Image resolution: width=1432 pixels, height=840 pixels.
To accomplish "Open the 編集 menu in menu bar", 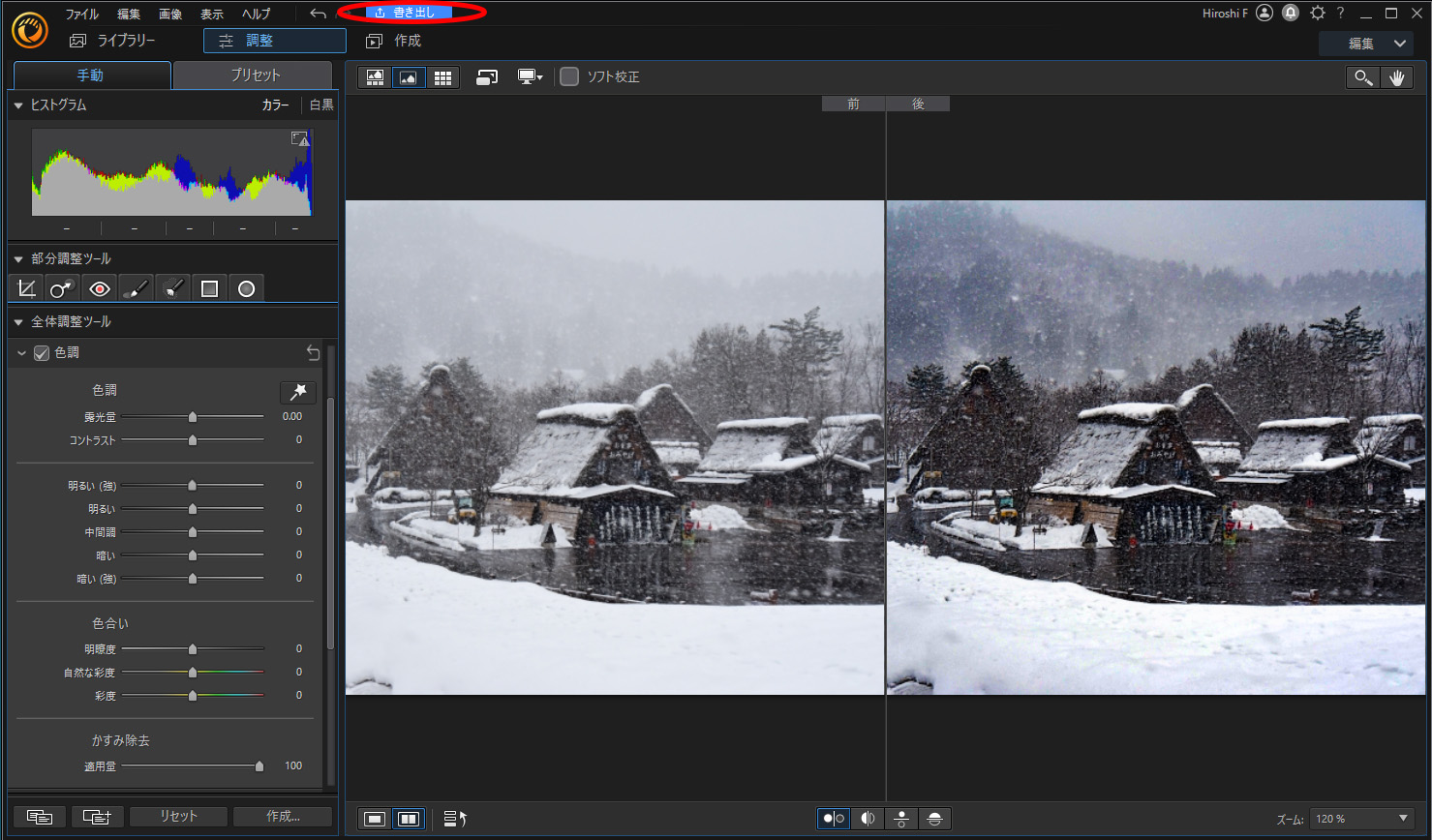I will point(129,14).
